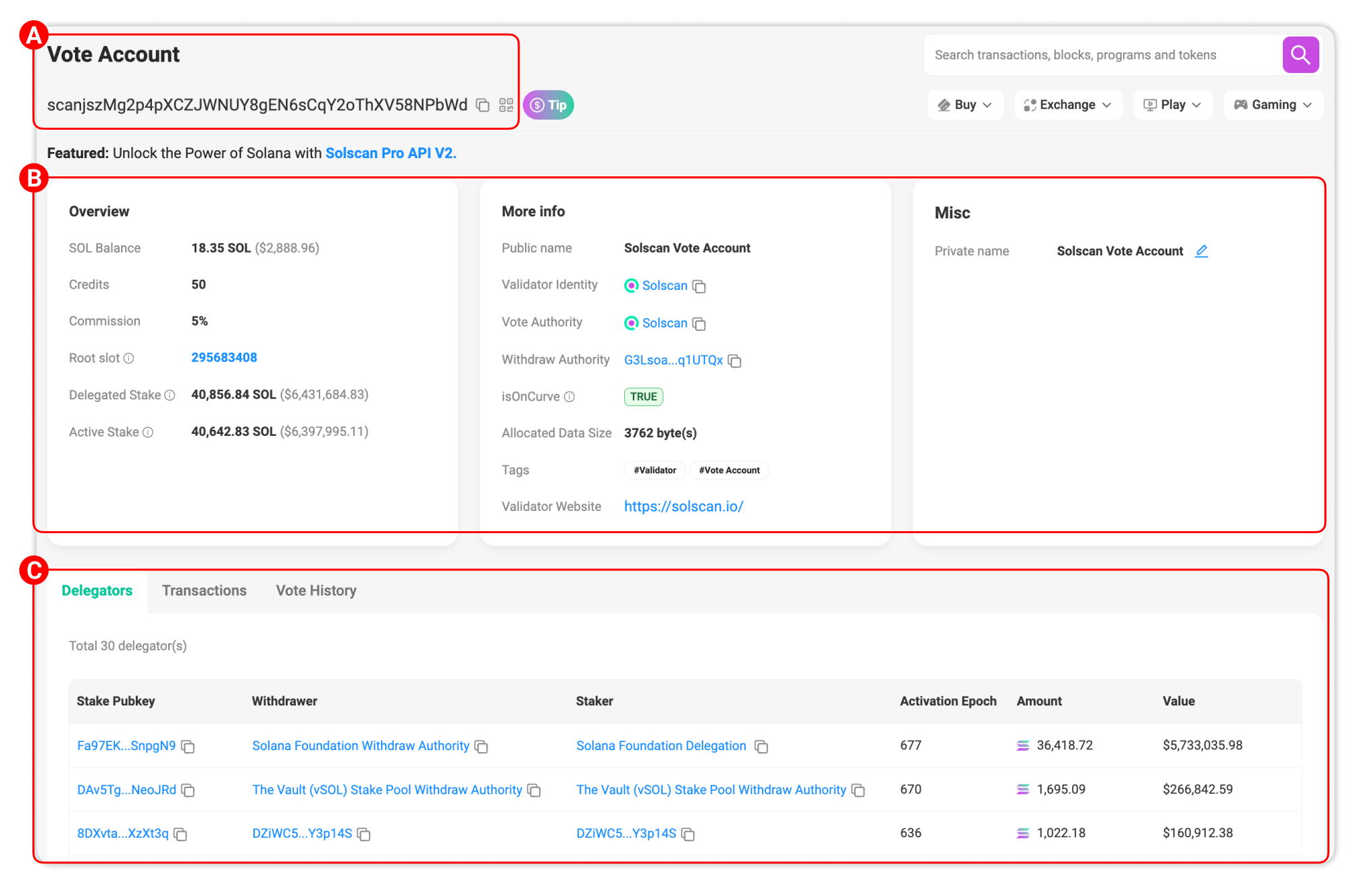Open staker DZiWC5...Y3p14S link
Image resolution: width=1372 pixels, height=892 pixels.
pos(626,833)
